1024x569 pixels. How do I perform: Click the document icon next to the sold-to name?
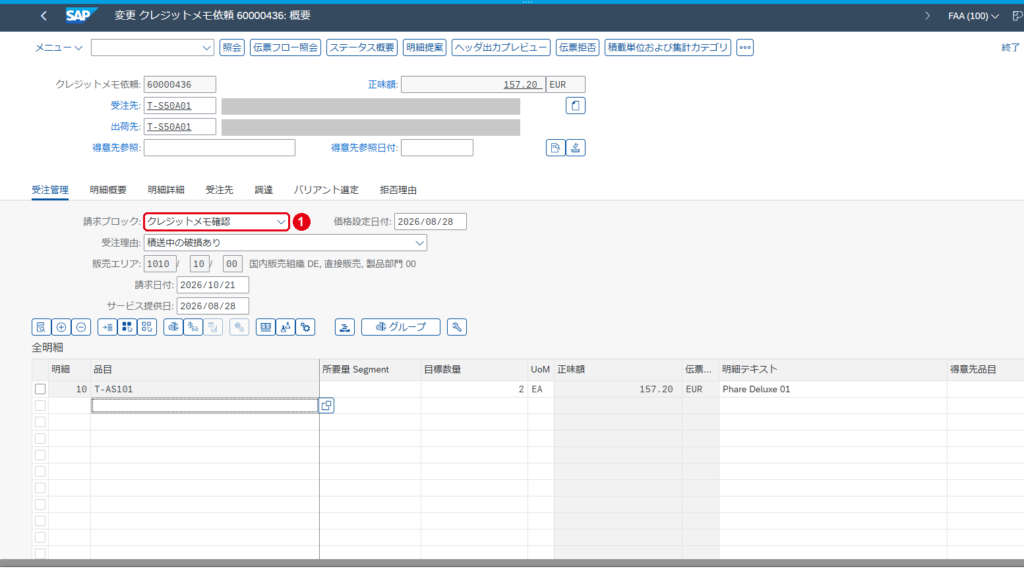(575, 106)
